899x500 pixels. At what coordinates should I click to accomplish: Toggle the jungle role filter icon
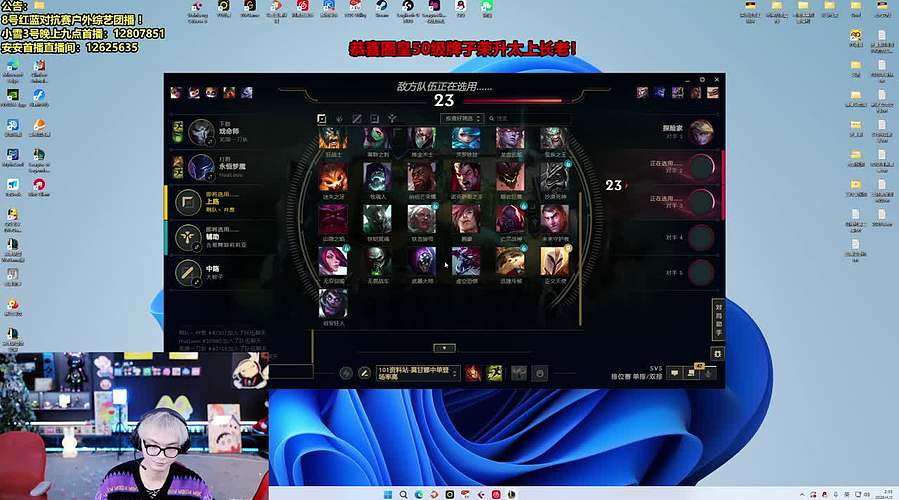pos(340,118)
